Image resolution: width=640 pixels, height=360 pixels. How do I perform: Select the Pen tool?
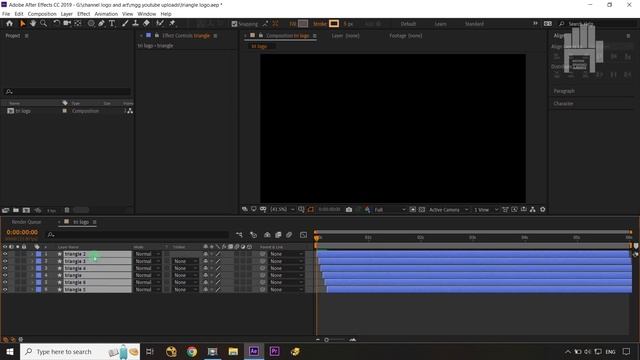101,24
